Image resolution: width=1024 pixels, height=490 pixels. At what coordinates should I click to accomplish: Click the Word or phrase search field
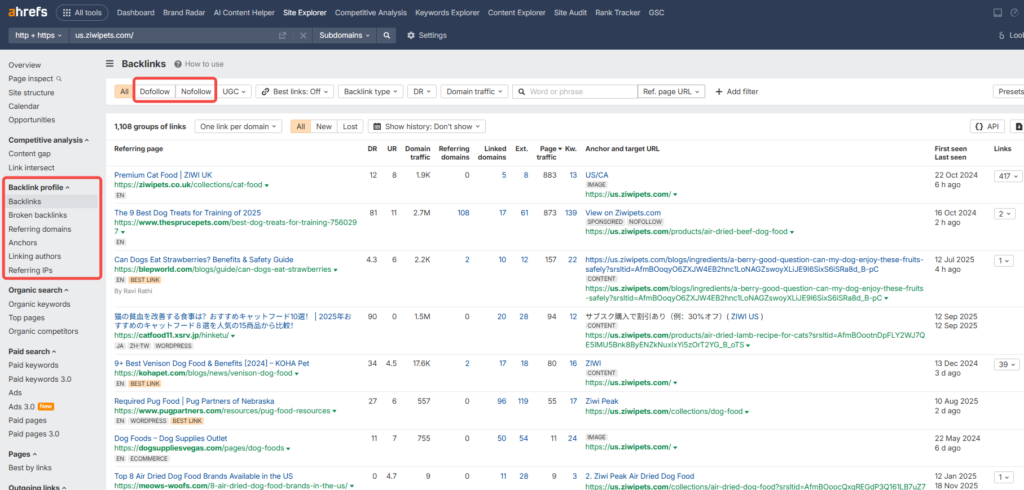coord(575,91)
